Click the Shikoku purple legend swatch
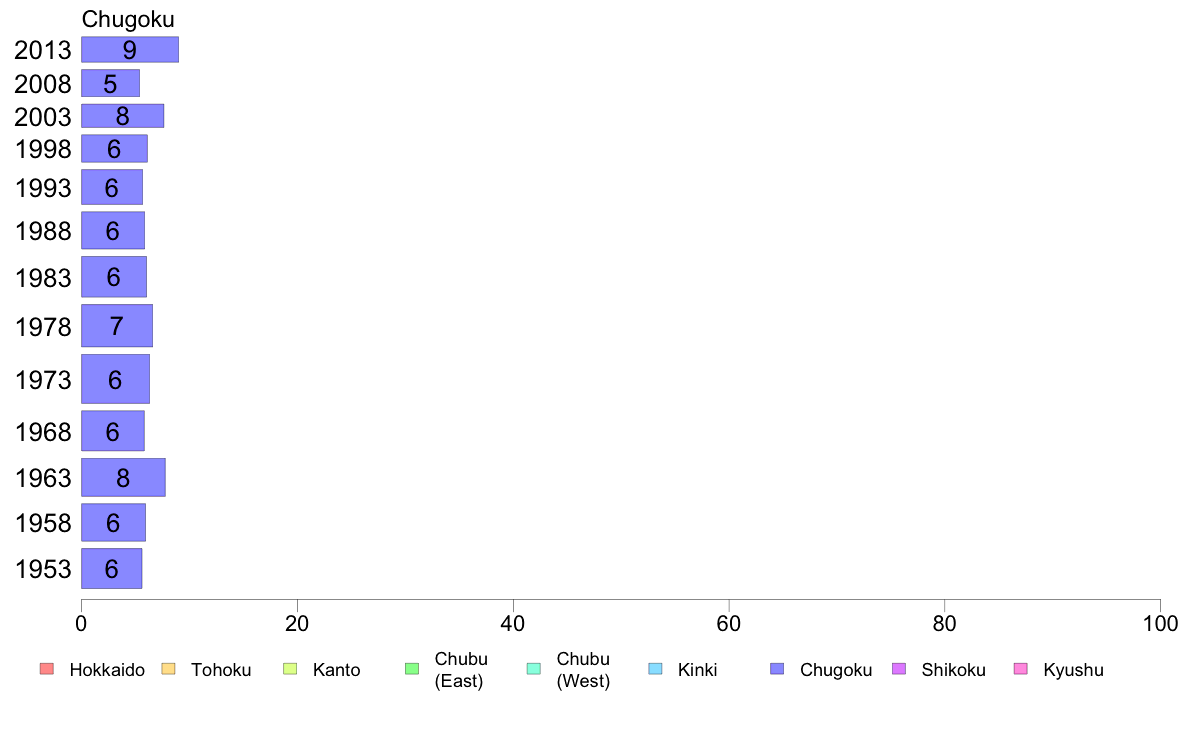 (899, 669)
